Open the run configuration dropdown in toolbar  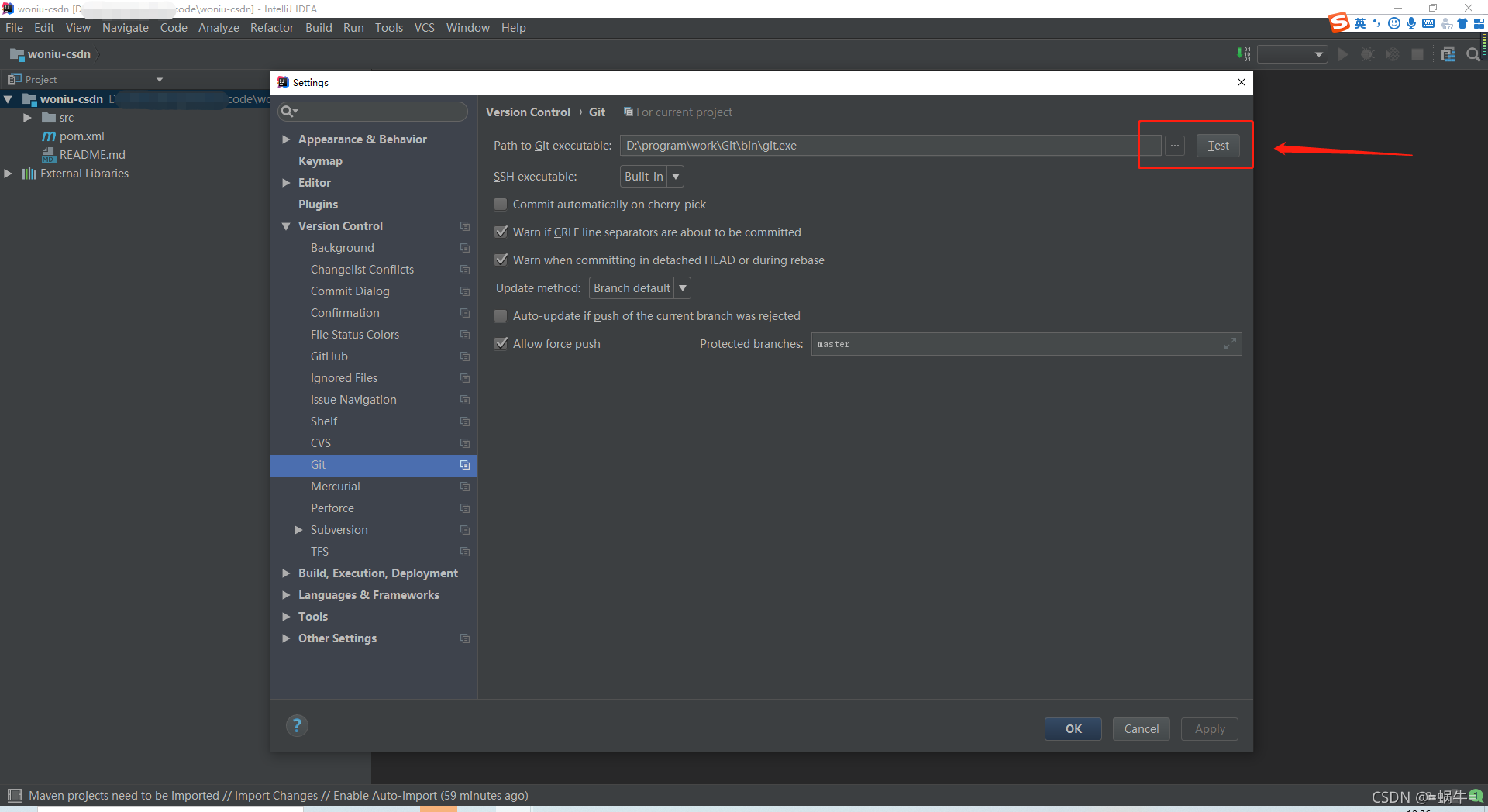pyautogui.click(x=1292, y=54)
